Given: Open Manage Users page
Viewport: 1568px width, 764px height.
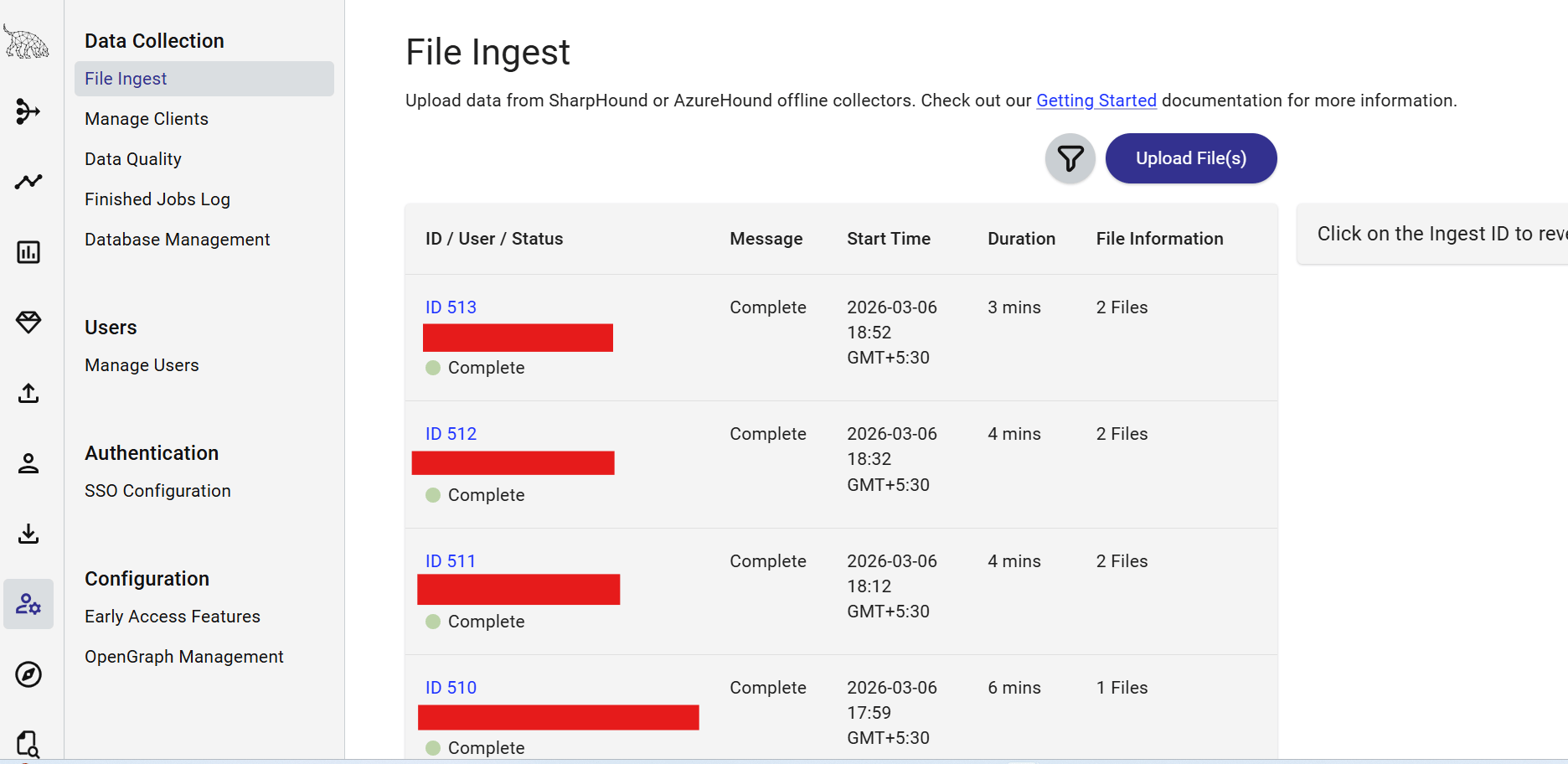Looking at the screenshot, I should tap(142, 365).
